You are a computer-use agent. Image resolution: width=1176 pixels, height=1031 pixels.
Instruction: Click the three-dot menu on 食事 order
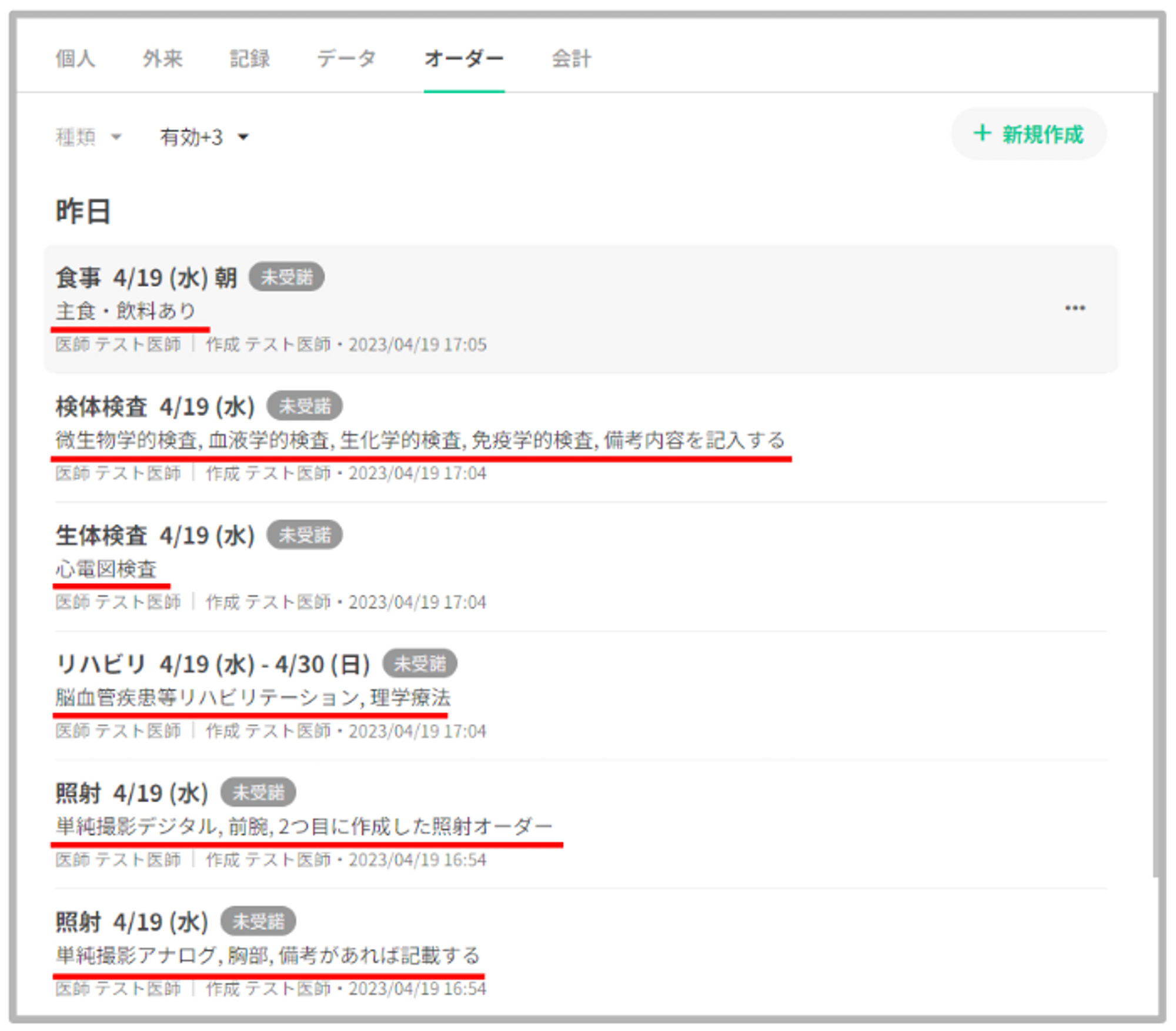[1074, 308]
